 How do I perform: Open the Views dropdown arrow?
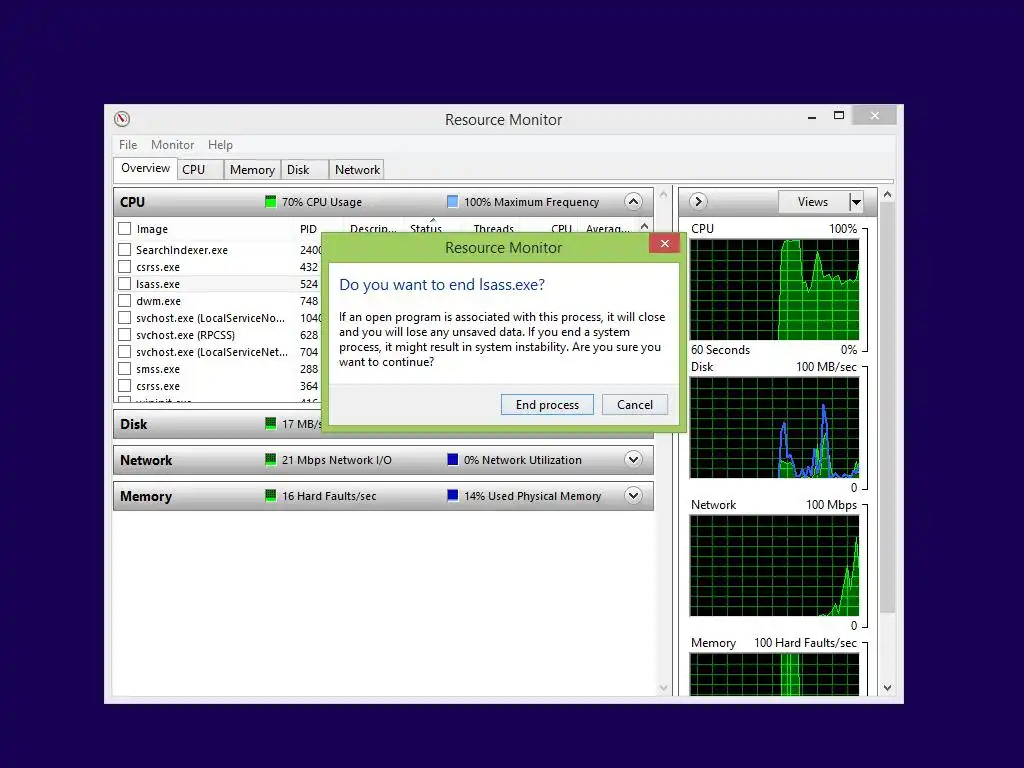[x=856, y=202]
